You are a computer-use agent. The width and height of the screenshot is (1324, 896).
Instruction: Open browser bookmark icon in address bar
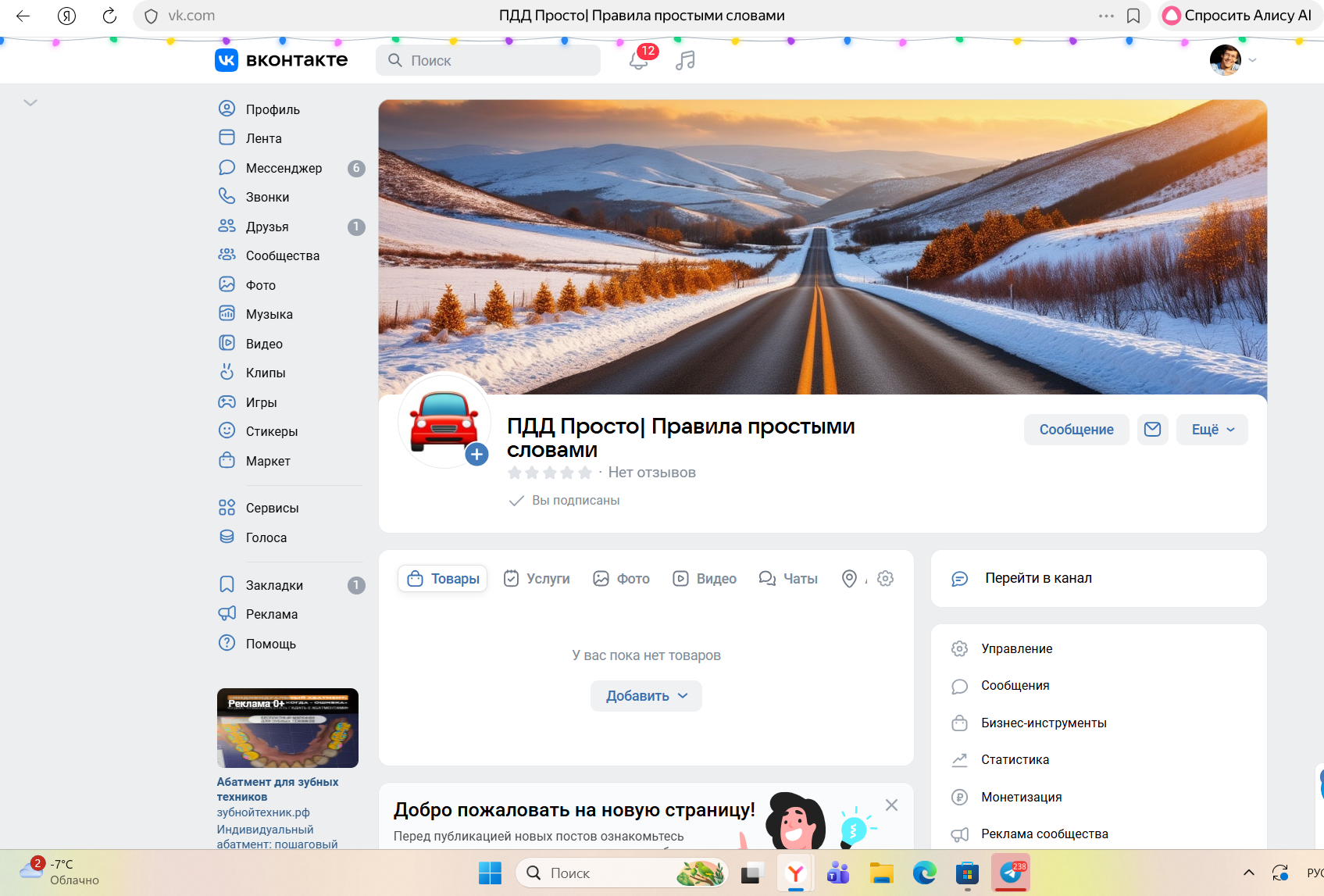(x=1133, y=16)
